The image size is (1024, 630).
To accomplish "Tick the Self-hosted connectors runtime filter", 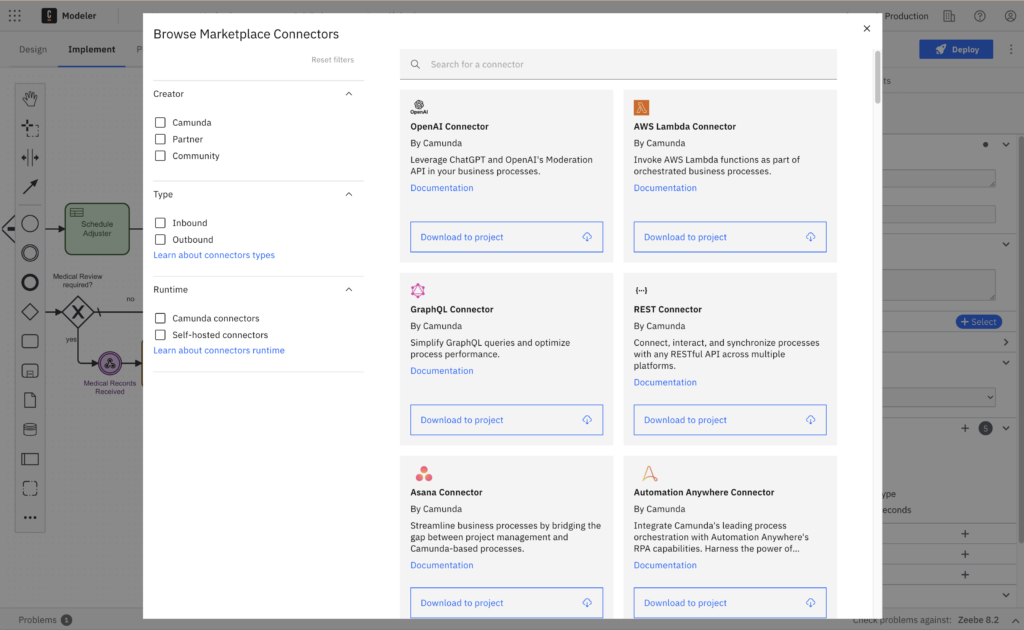I will (160, 335).
